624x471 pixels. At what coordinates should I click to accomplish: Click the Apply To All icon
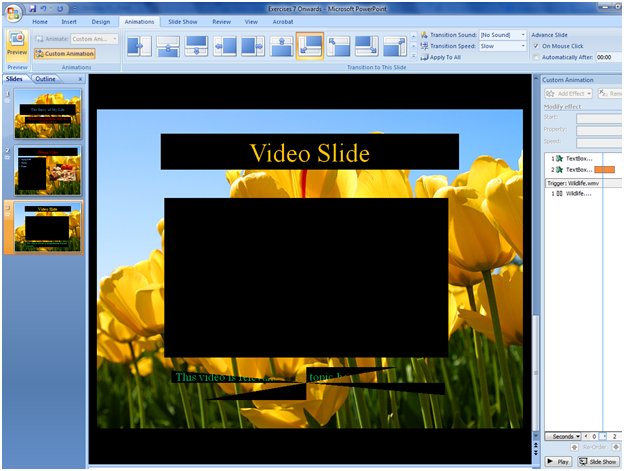(422, 59)
